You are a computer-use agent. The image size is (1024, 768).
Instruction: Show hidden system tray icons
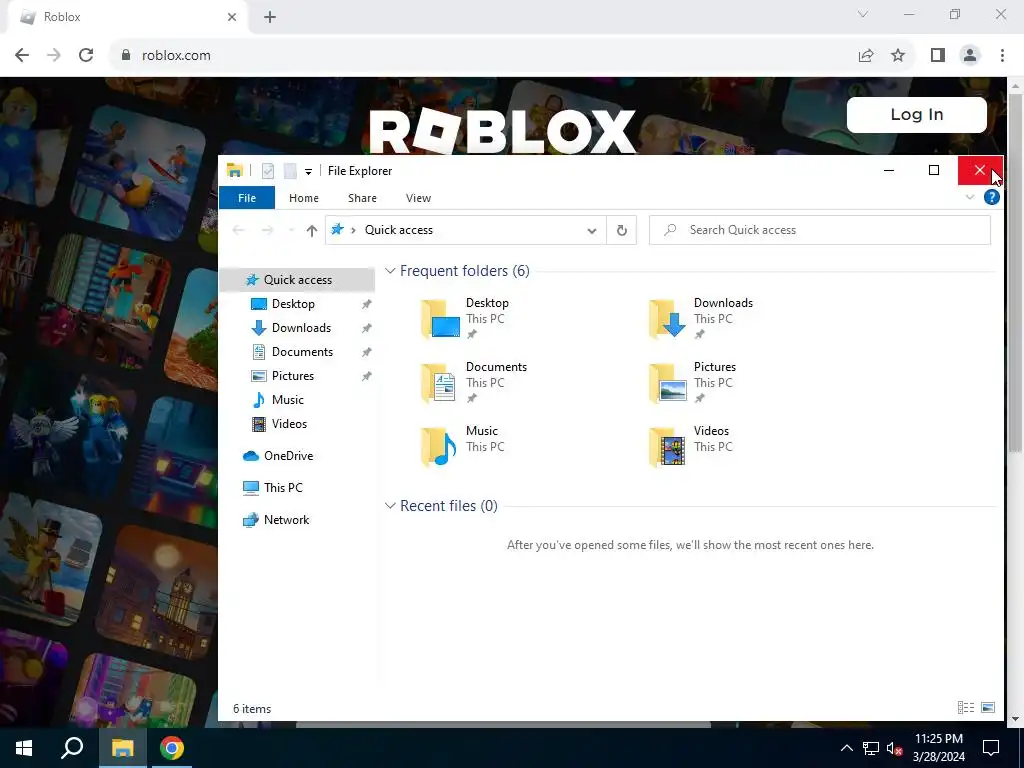pyautogui.click(x=846, y=748)
